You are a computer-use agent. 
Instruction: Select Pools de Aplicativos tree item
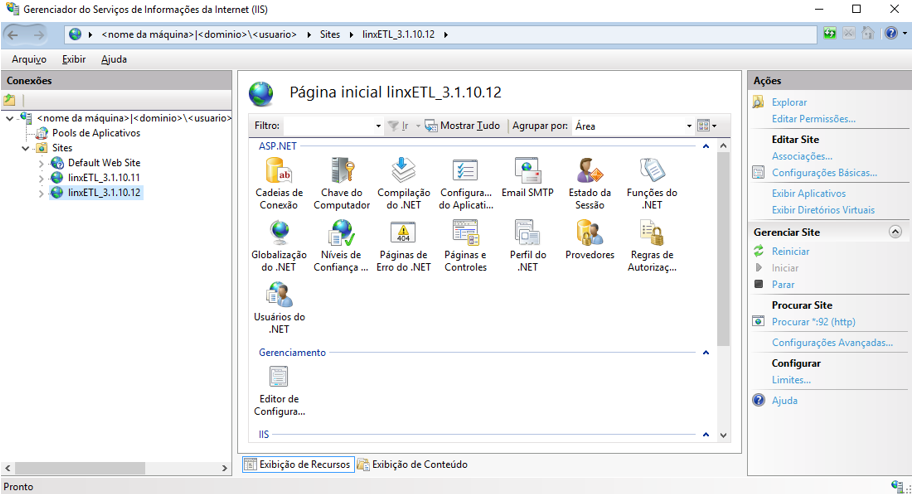pos(96,133)
